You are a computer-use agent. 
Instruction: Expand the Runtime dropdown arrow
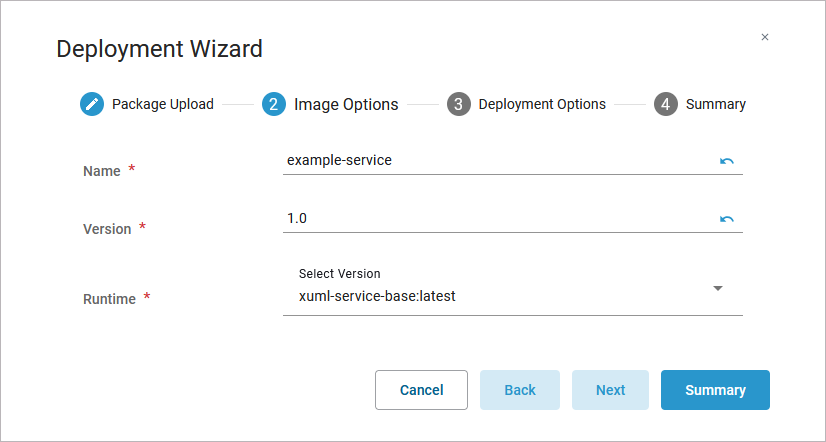[718, 289]
